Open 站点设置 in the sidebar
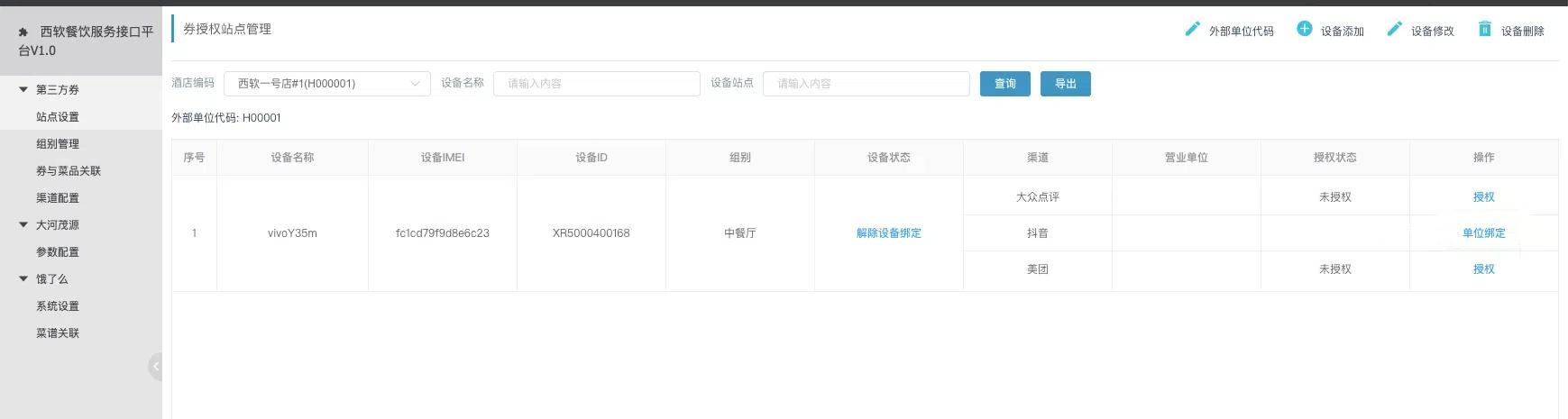The height and width of the screenshot is (419, 1568). (x=58, y=117)
